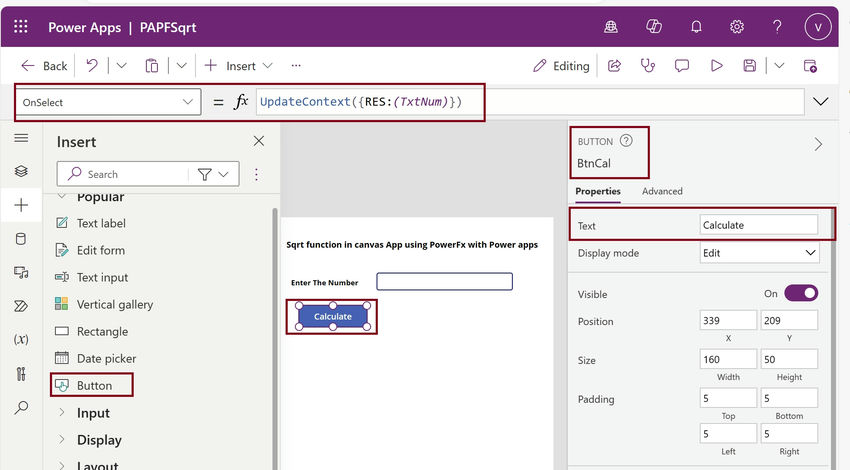The image size is (850, 470).
Task: Close the Insert panel
Action: (x=259, y=141)
